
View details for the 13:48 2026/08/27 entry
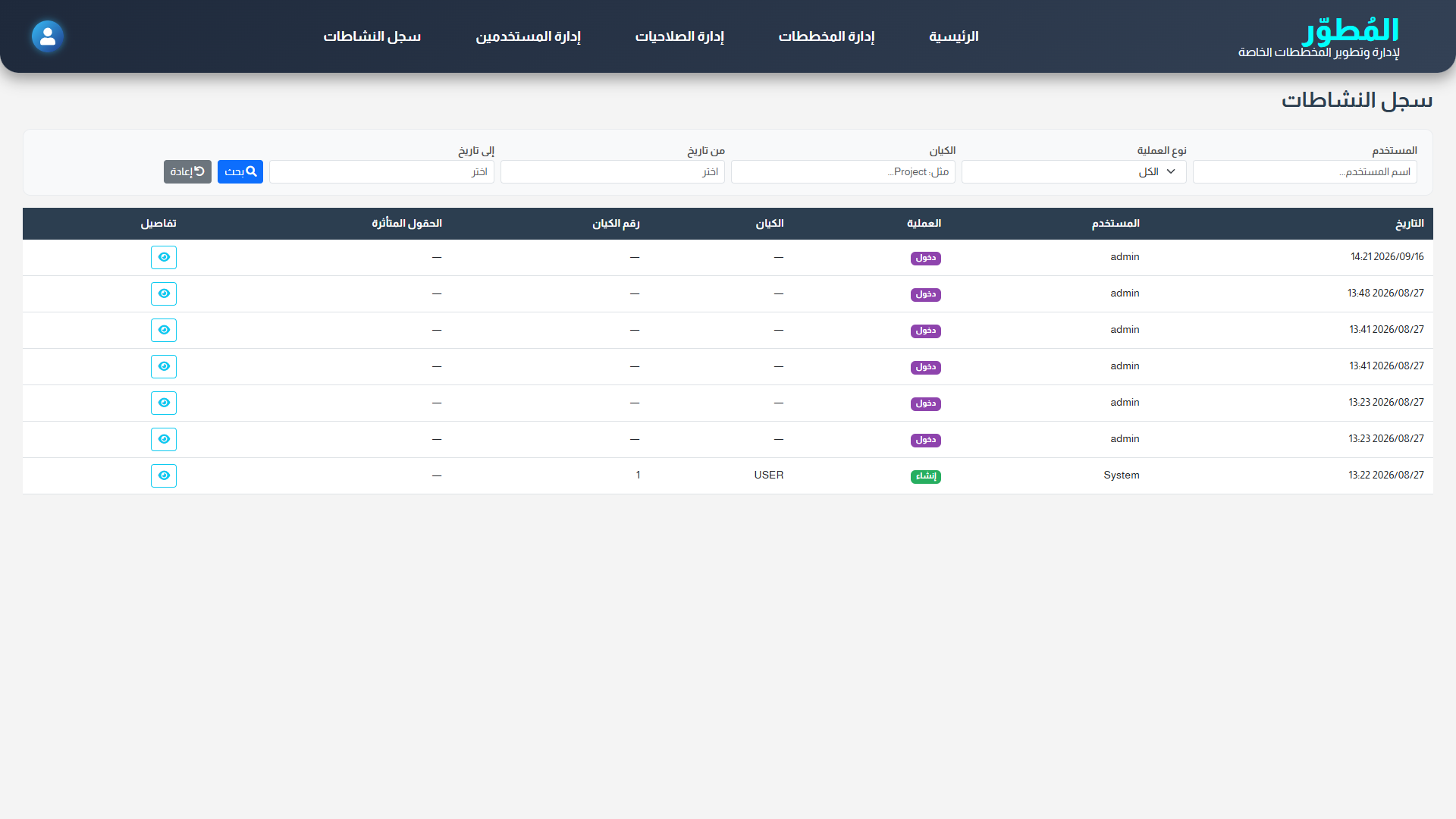click(x=164, y=293)
